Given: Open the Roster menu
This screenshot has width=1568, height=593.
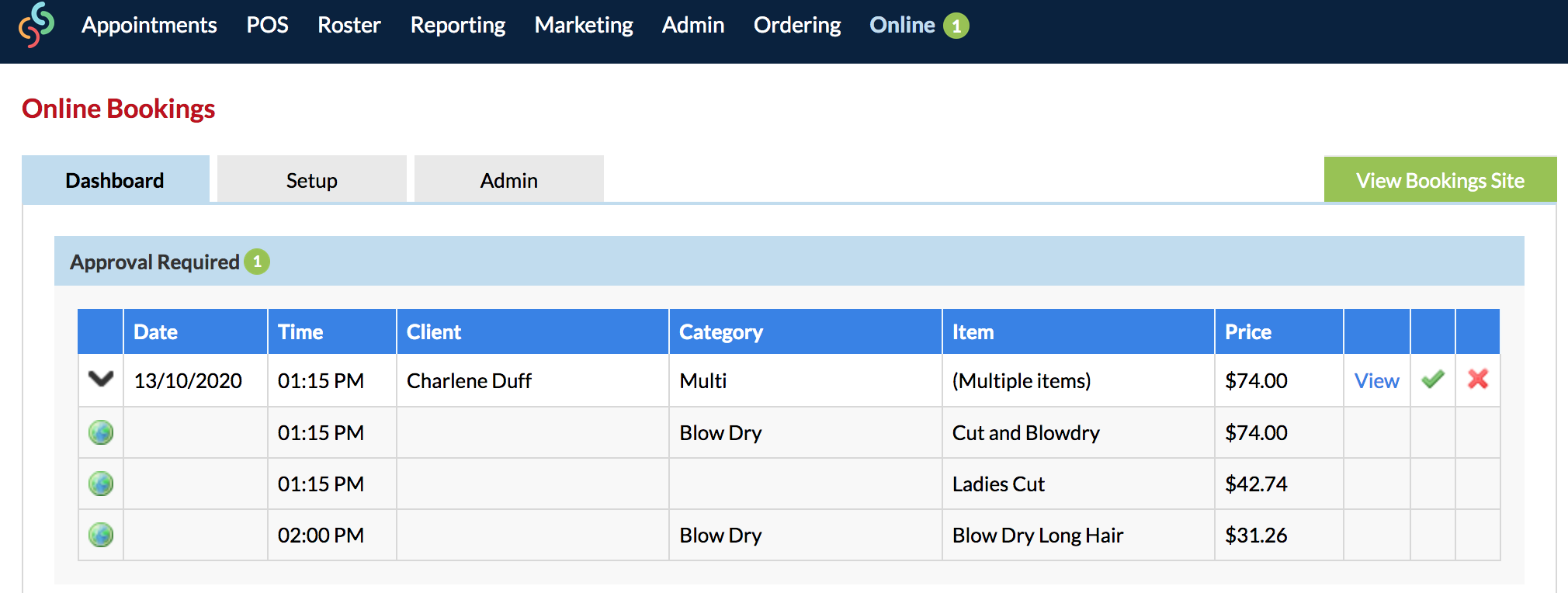Looking at the screenshot, I should pos(349,25).
